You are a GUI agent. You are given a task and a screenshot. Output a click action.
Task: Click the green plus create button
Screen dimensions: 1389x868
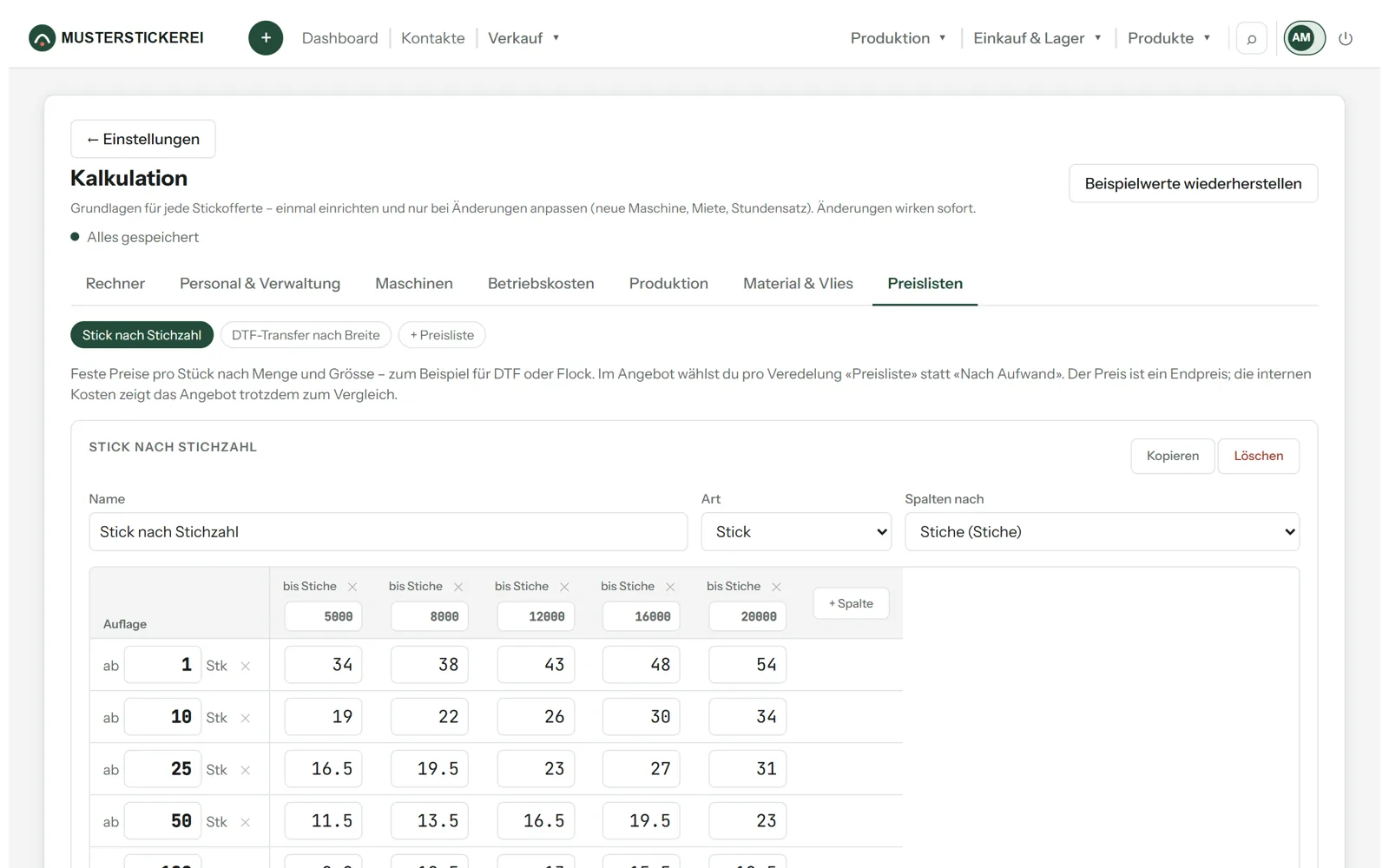pos(266,38)
